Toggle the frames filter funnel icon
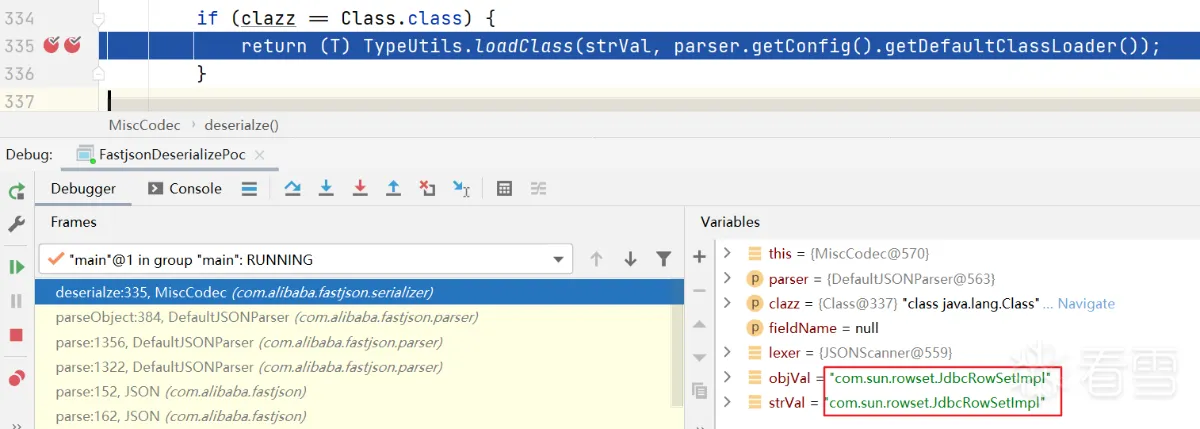Image resolution: width=1200 pixels, height=429 pixels. (663, 259)
